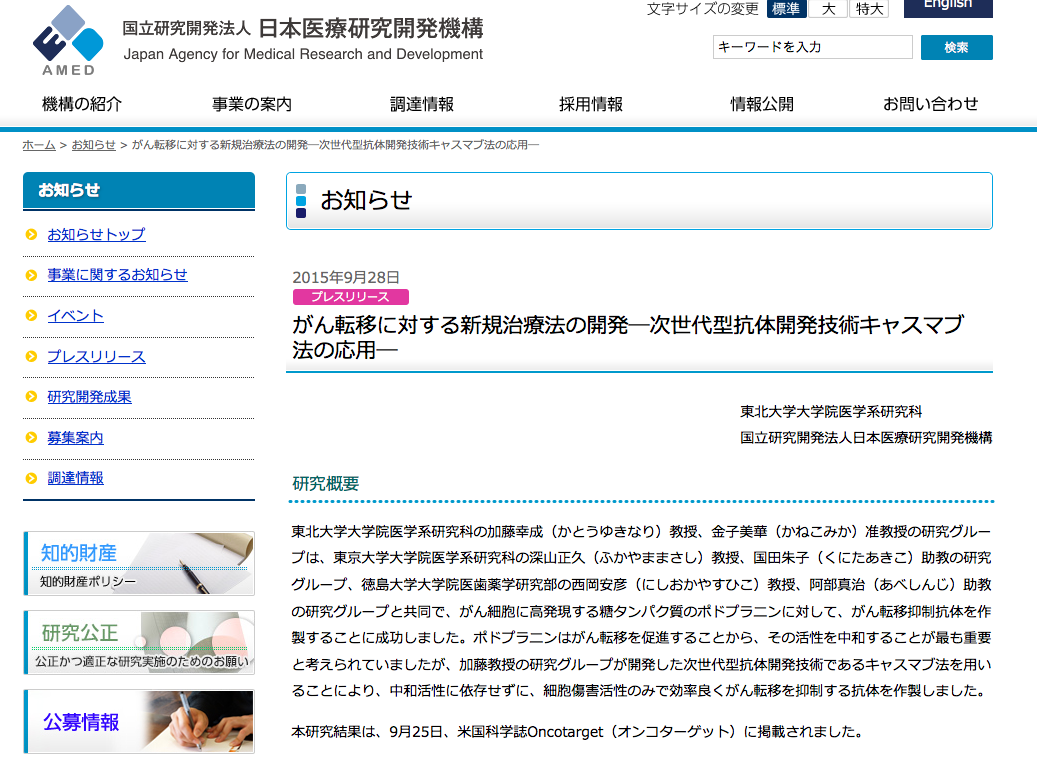The width and height of the screenshot is (1037, 780).
Task: Switch the site to English
Action: pos(947,6)
